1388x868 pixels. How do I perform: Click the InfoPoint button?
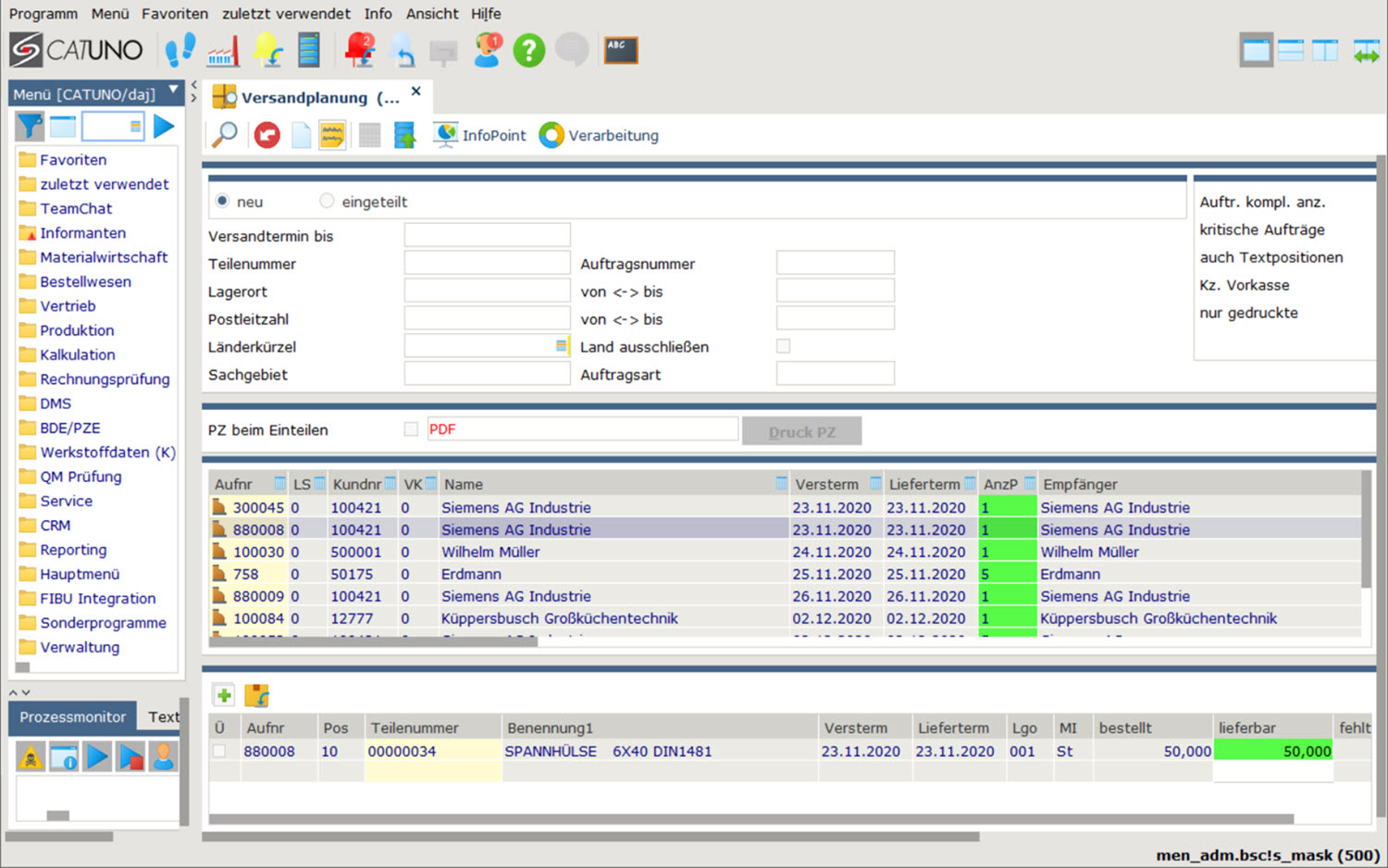[480, 135]
